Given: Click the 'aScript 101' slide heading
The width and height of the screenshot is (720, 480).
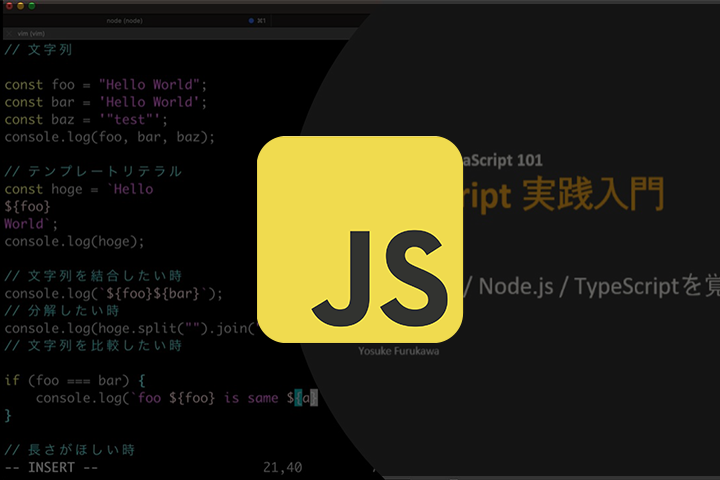Looking at the screenshot, I should click(x=502, y=160).
